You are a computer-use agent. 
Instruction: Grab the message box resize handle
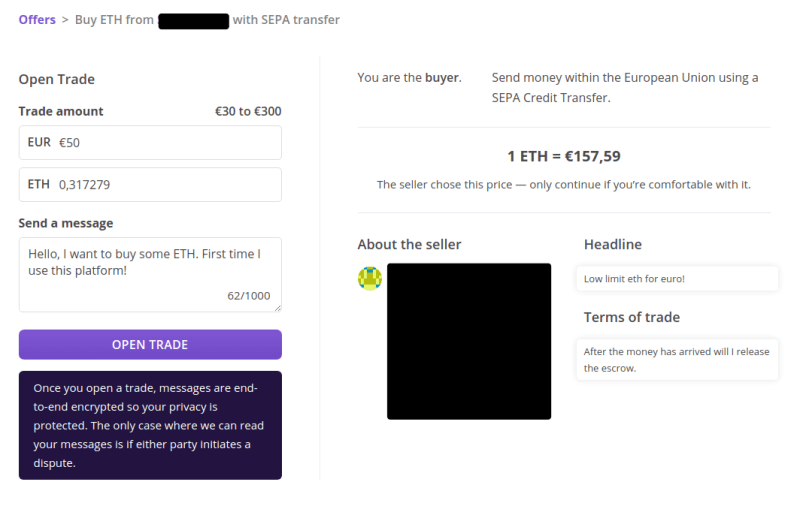point(277,307)
